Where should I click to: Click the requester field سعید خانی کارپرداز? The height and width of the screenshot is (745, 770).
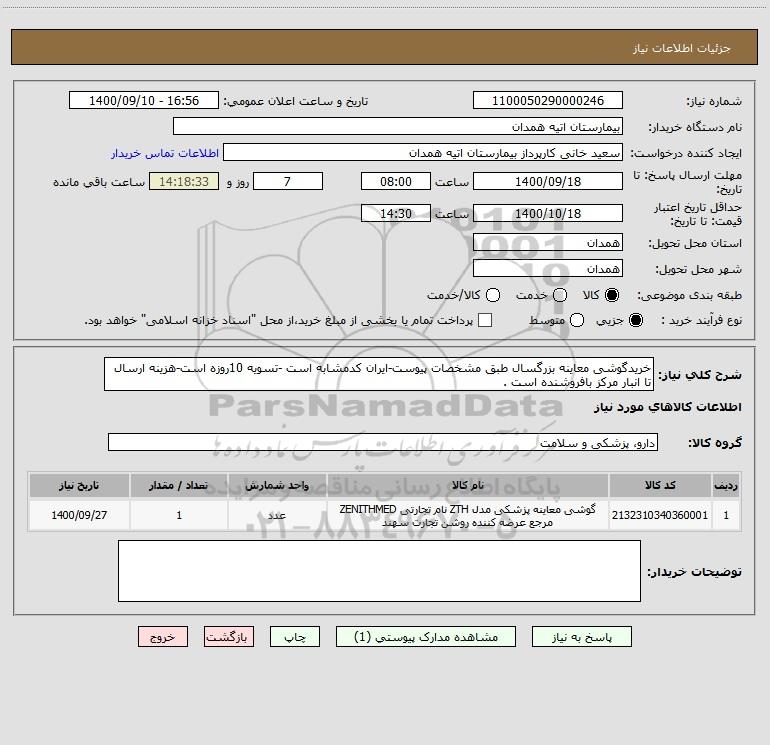423,152
